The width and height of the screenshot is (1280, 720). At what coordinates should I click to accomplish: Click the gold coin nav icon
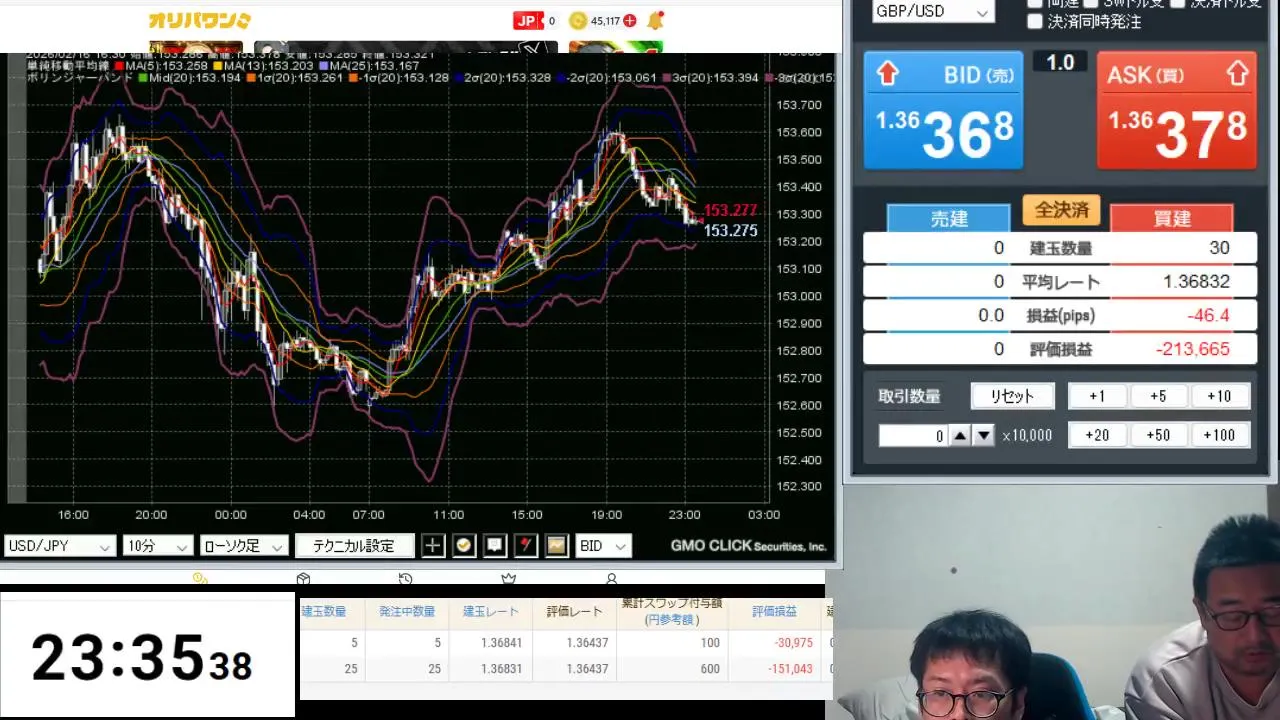[200, 578]
